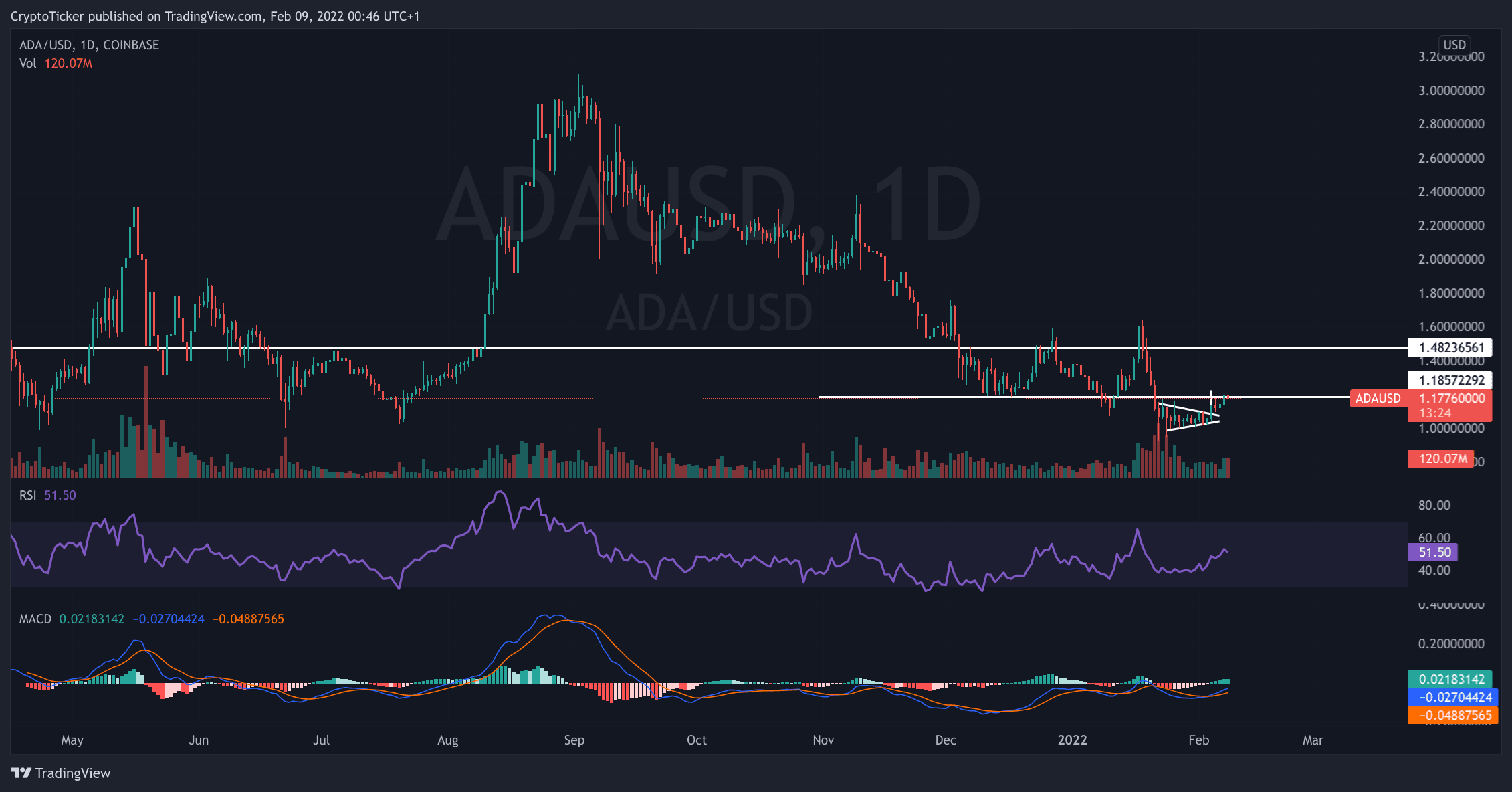Click the Sep label on time axis
Viewport: 1512px width, 792px height.
point(574,740)
